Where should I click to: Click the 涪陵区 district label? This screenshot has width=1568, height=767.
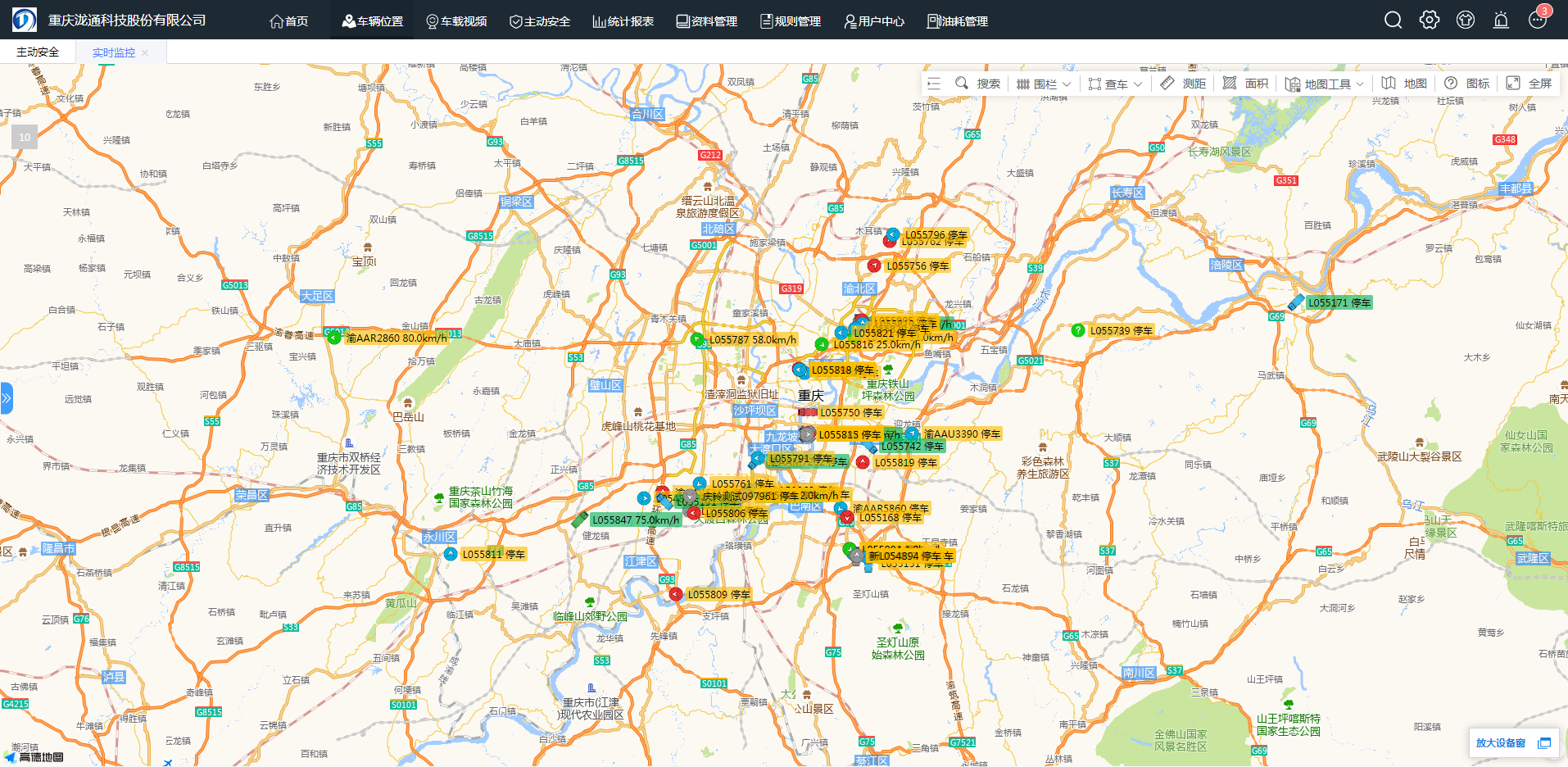point(1226,265)
